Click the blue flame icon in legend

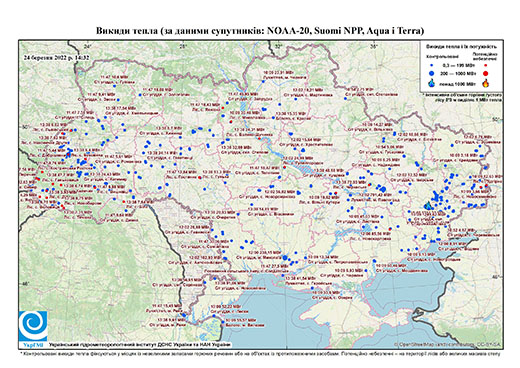tap(432, 83)
